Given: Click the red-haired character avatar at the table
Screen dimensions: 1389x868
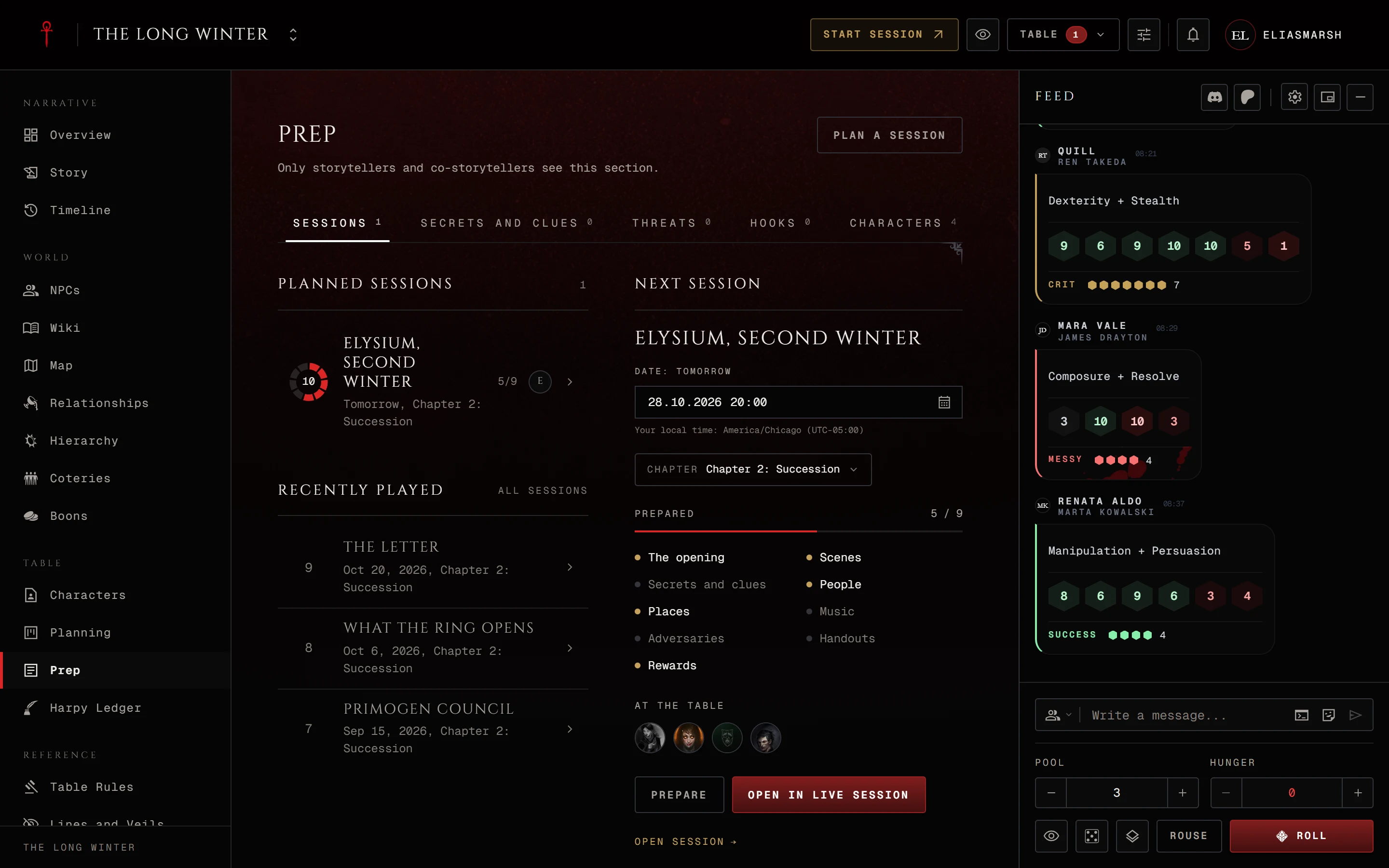Looking at the screenshot, I should [688, 738].
